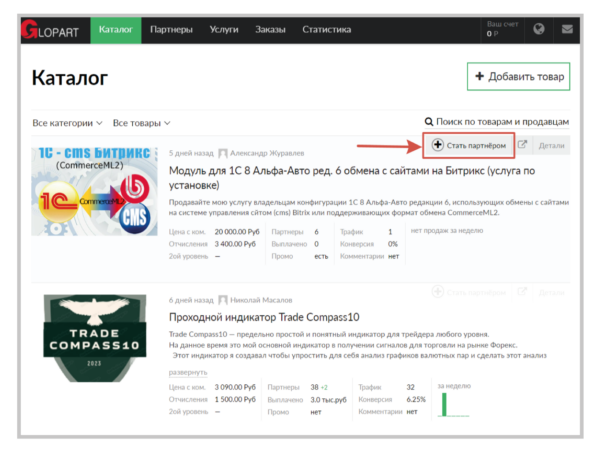Open the Проходной индикатор Trade Compass10 title
Viewport: 600px width, 454px height.
[264, 317]
